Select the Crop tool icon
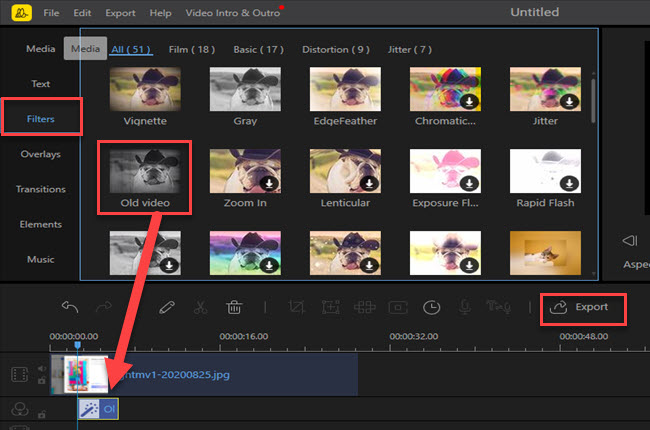Screen dimensions: 650x430 [296, 308]
